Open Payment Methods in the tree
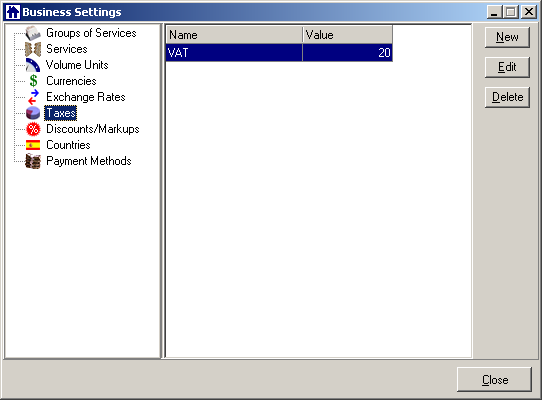The width and height of the screenshot is (542, 400). click(x=88, y=161)
